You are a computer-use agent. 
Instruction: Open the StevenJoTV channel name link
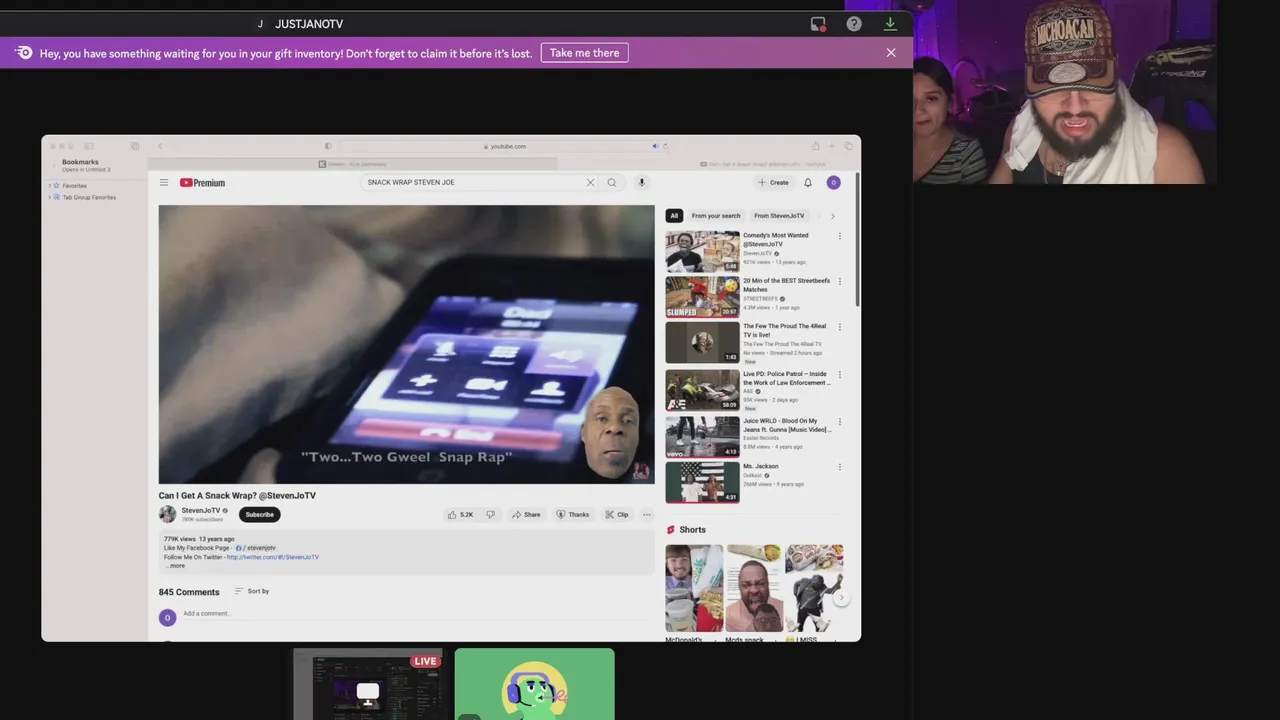tap(200, 511)
